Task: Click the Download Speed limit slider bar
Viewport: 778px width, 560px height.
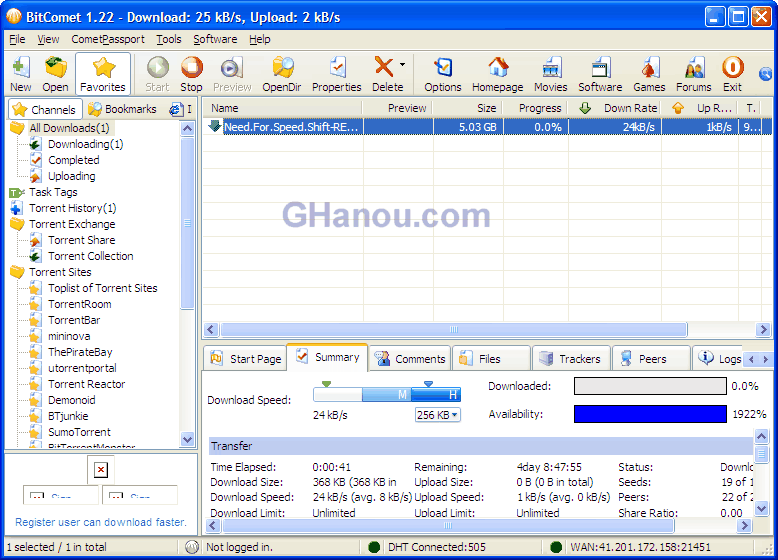Action: [387, 394]
